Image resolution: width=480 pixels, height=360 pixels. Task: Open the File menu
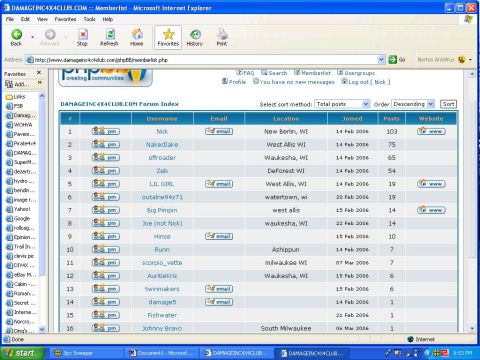coord(10,19)
